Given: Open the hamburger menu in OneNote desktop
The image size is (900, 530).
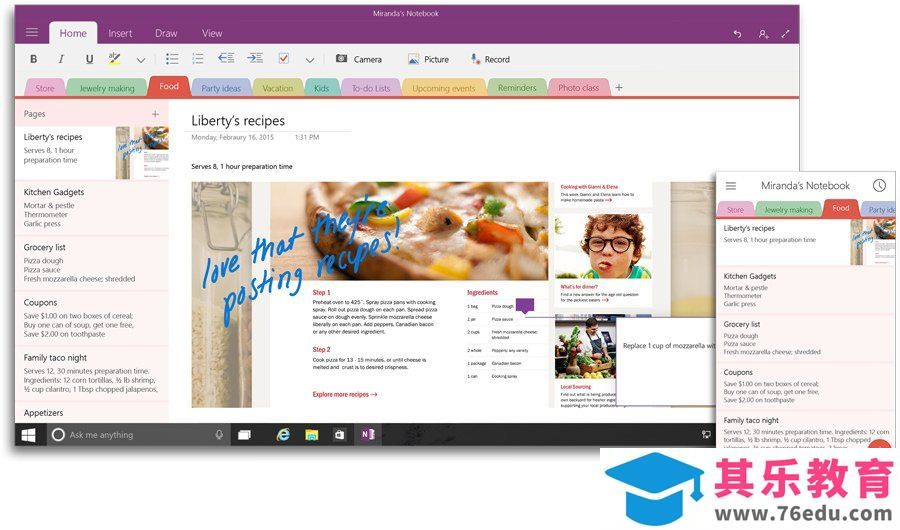Looking at the screenshot, I should 32,33.
